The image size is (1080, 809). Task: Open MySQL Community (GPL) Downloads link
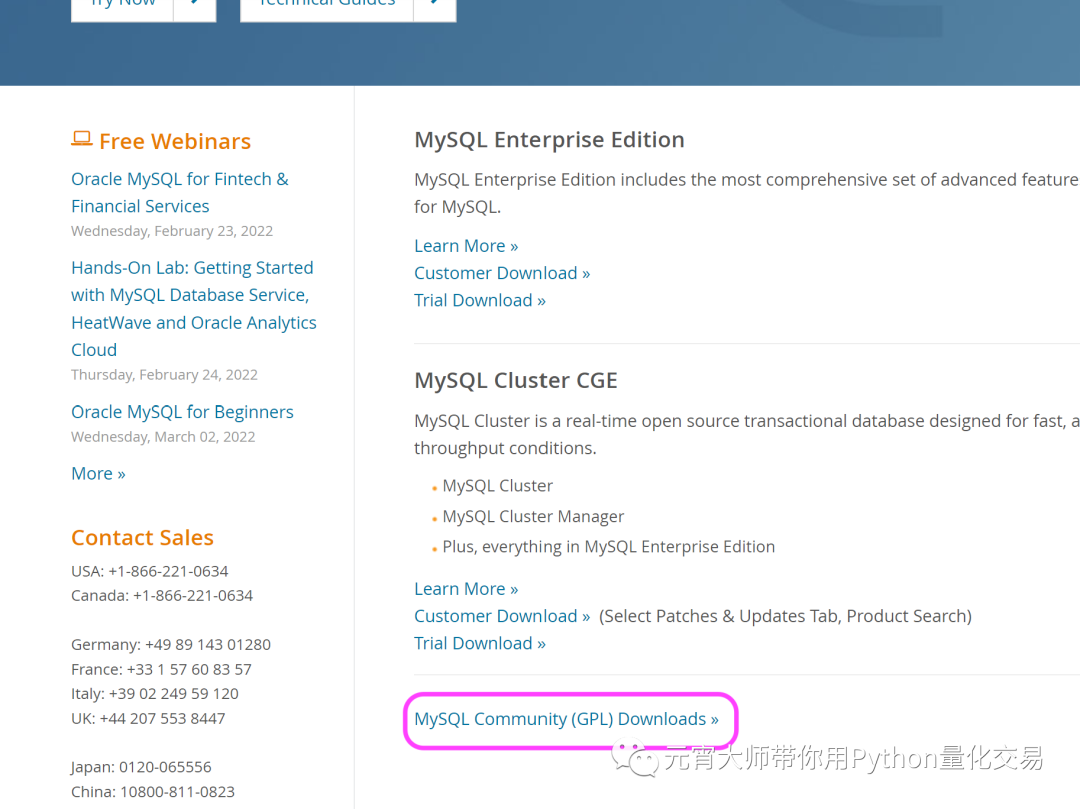566,719
